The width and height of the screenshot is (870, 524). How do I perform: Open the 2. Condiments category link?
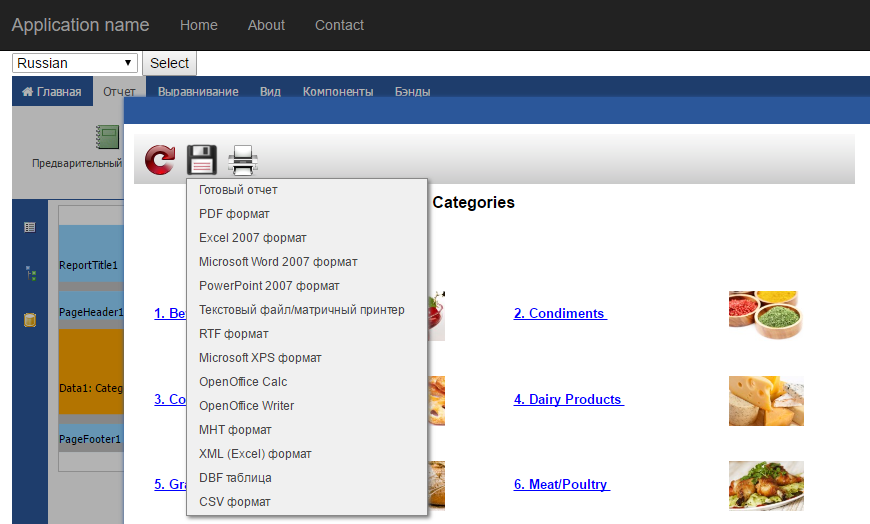(x=560, y=313)
